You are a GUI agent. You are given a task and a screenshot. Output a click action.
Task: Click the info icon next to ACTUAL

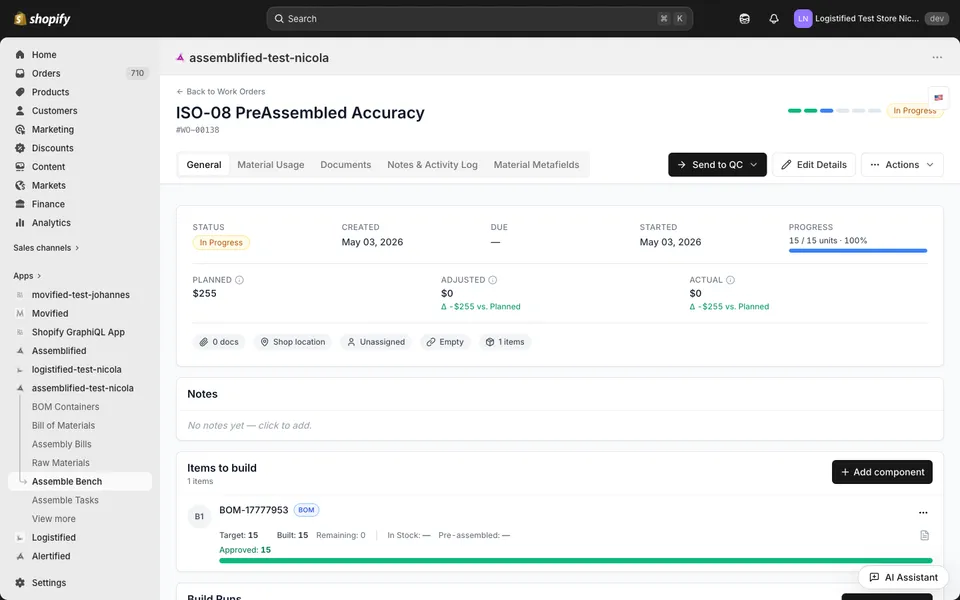coord(730,280)
